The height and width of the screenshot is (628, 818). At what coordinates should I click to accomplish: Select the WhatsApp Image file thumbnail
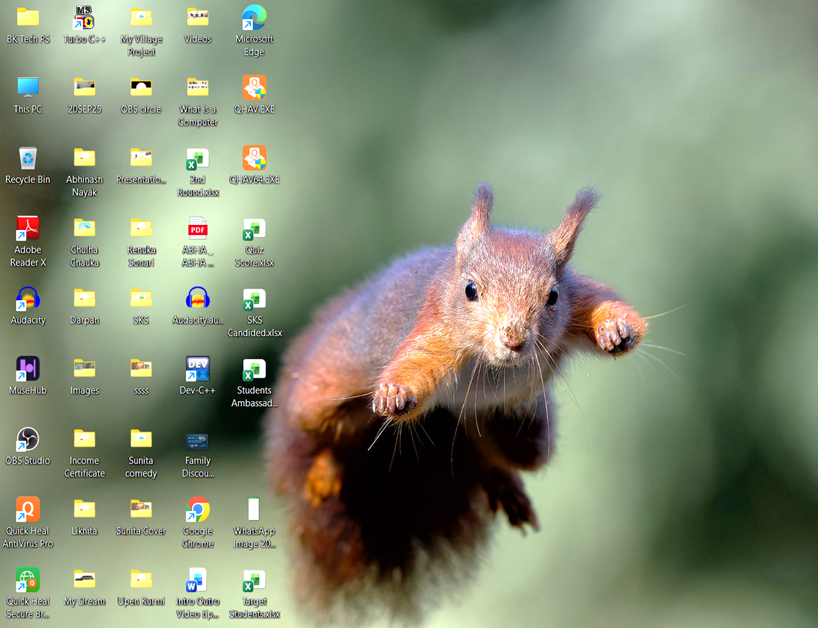254,509
